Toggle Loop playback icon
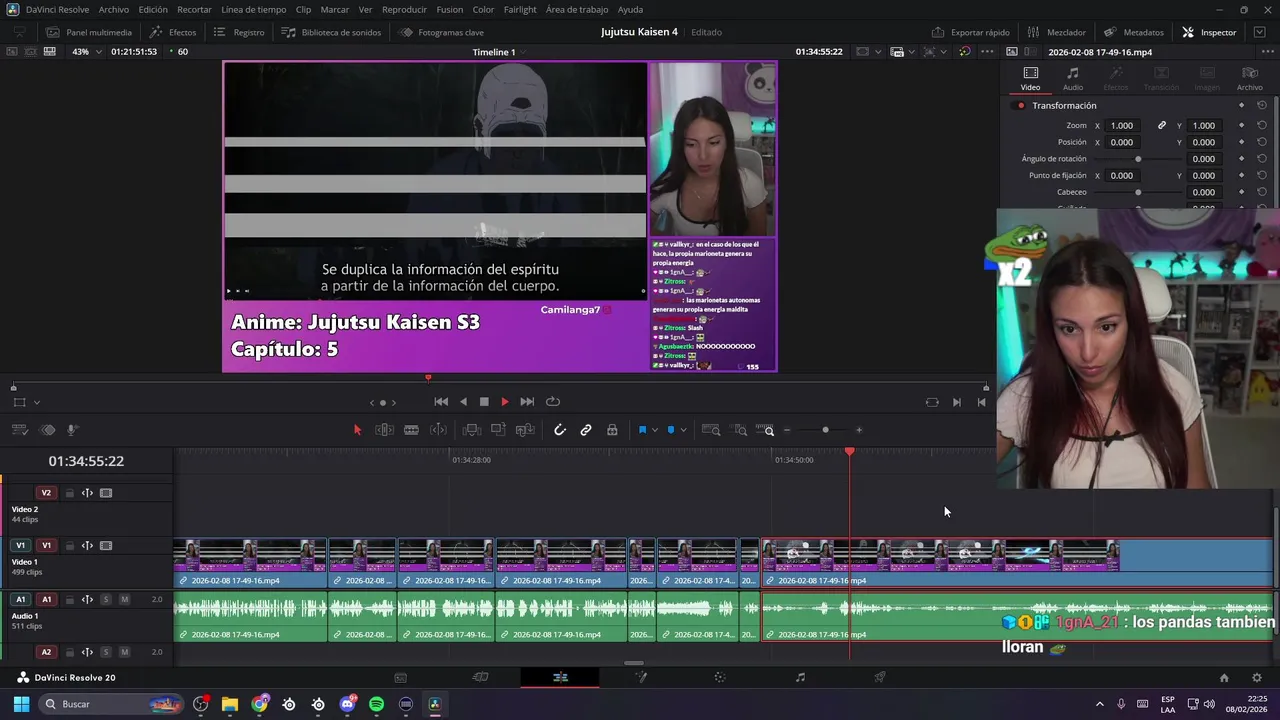The image size is (1280, 720). (552, 402)
